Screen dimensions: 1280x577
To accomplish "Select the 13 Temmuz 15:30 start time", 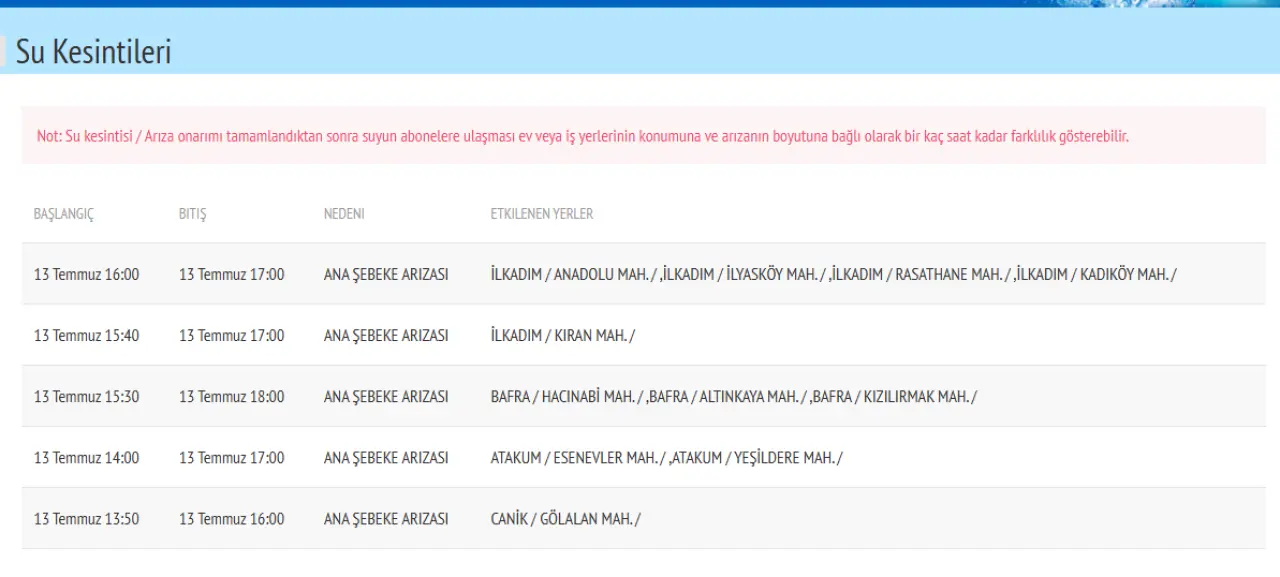I will [x=87, y=396].
